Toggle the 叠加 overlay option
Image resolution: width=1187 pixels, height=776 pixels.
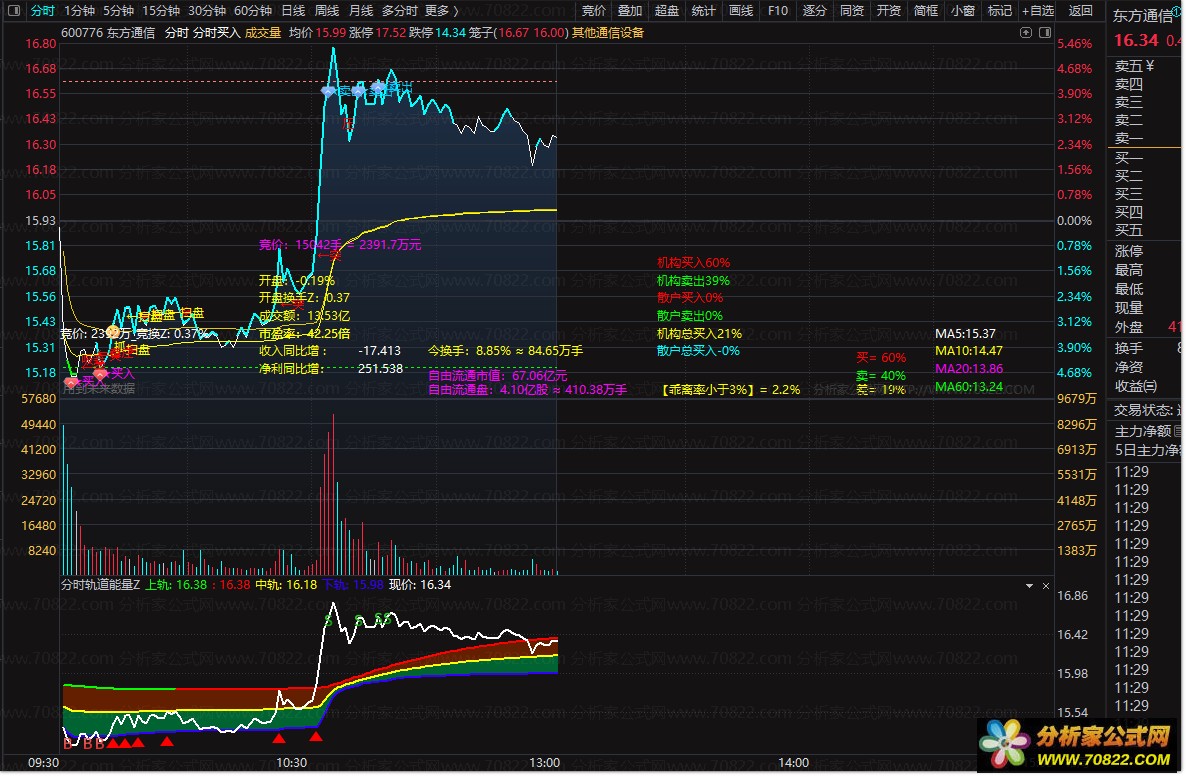630,11
